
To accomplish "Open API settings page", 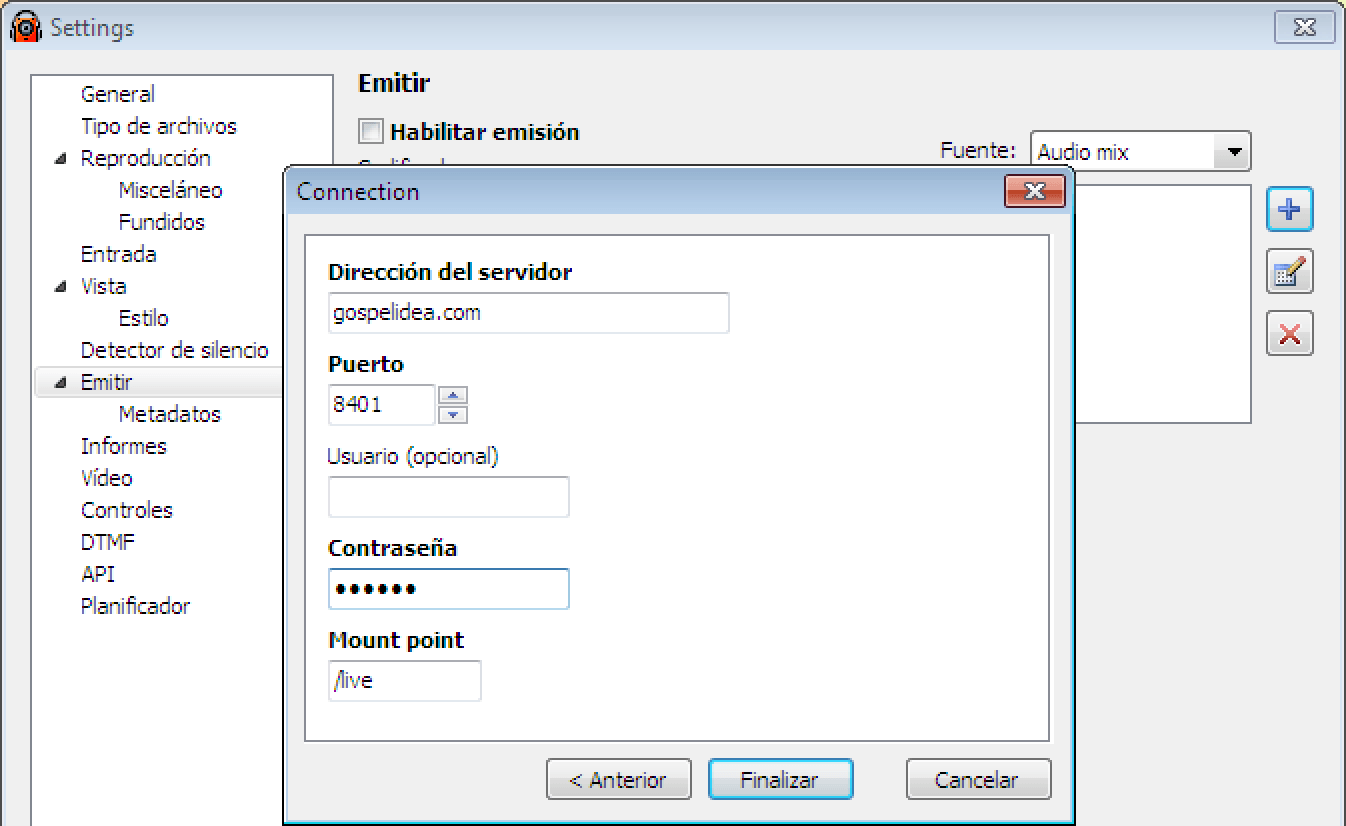I will pyautogui.click(x=97, y=574).
